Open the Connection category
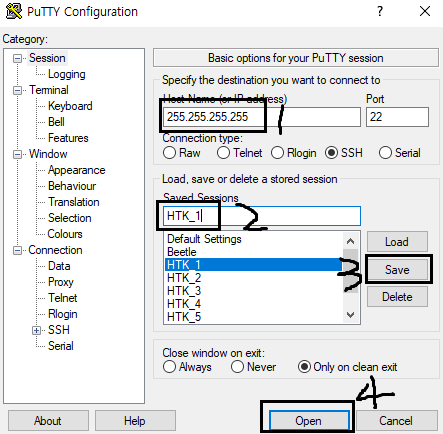 (55, 250)
